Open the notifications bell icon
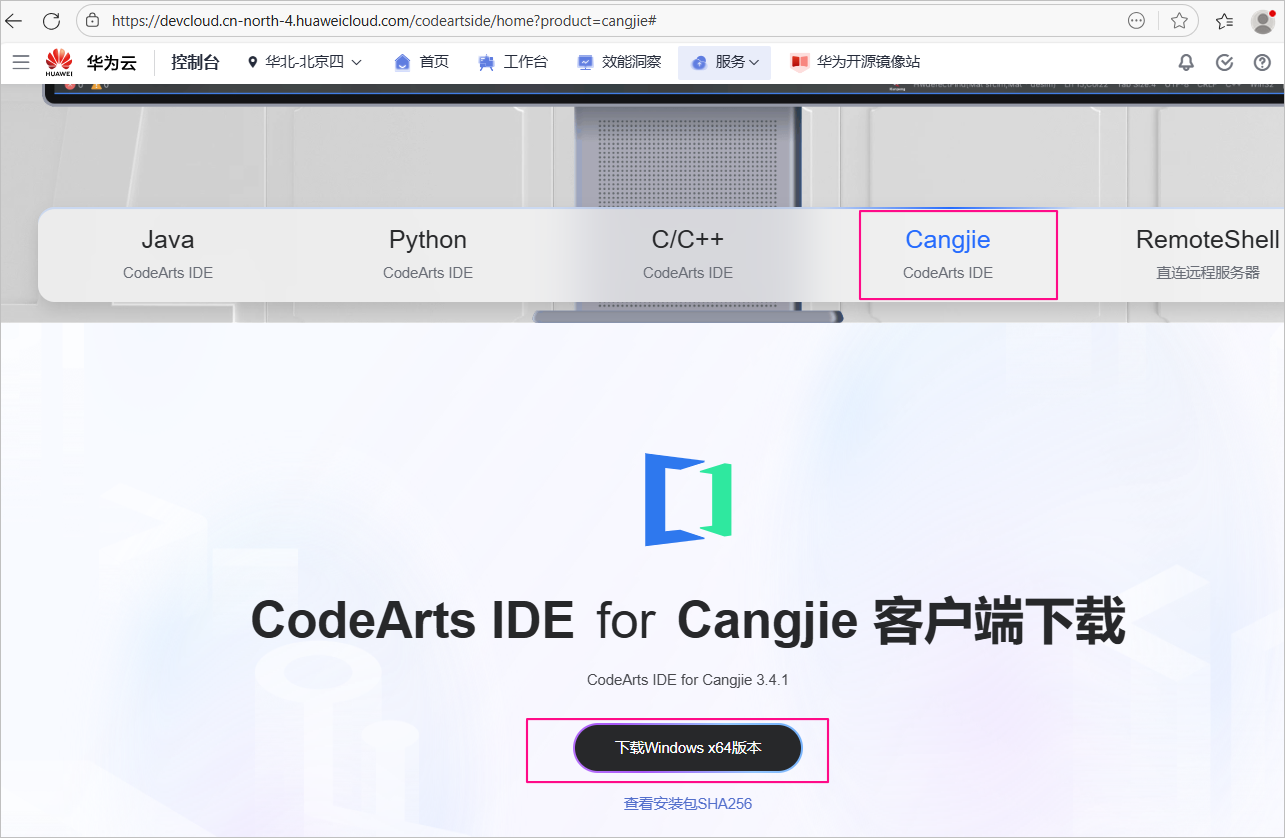 click(x=1186, y=62)
